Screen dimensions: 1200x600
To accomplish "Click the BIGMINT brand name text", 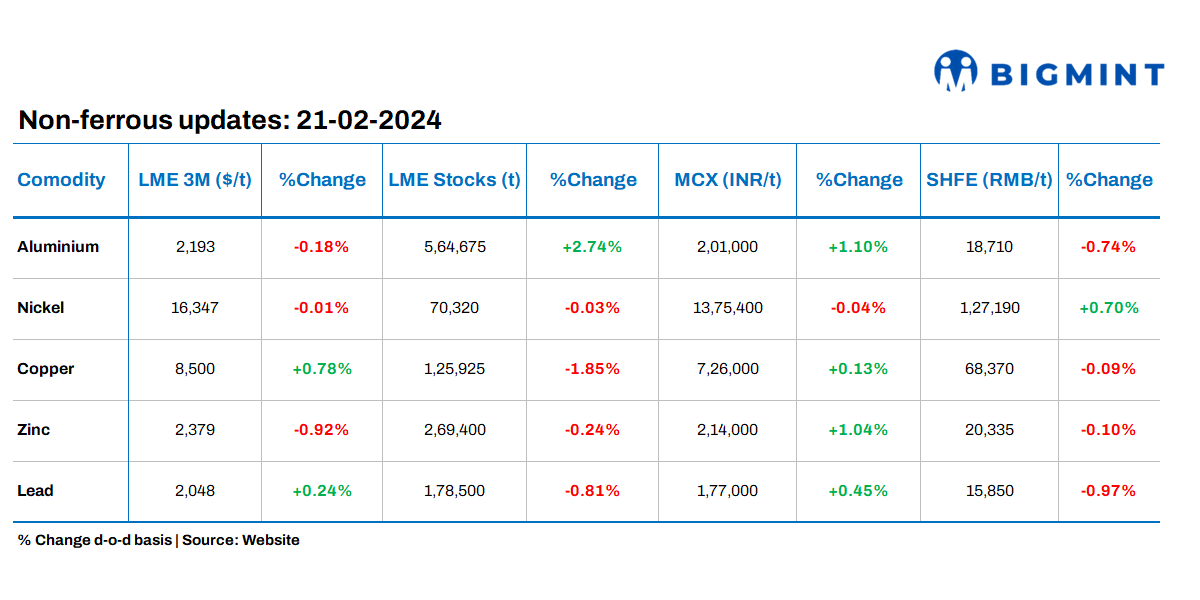I will pos(1076,74).
